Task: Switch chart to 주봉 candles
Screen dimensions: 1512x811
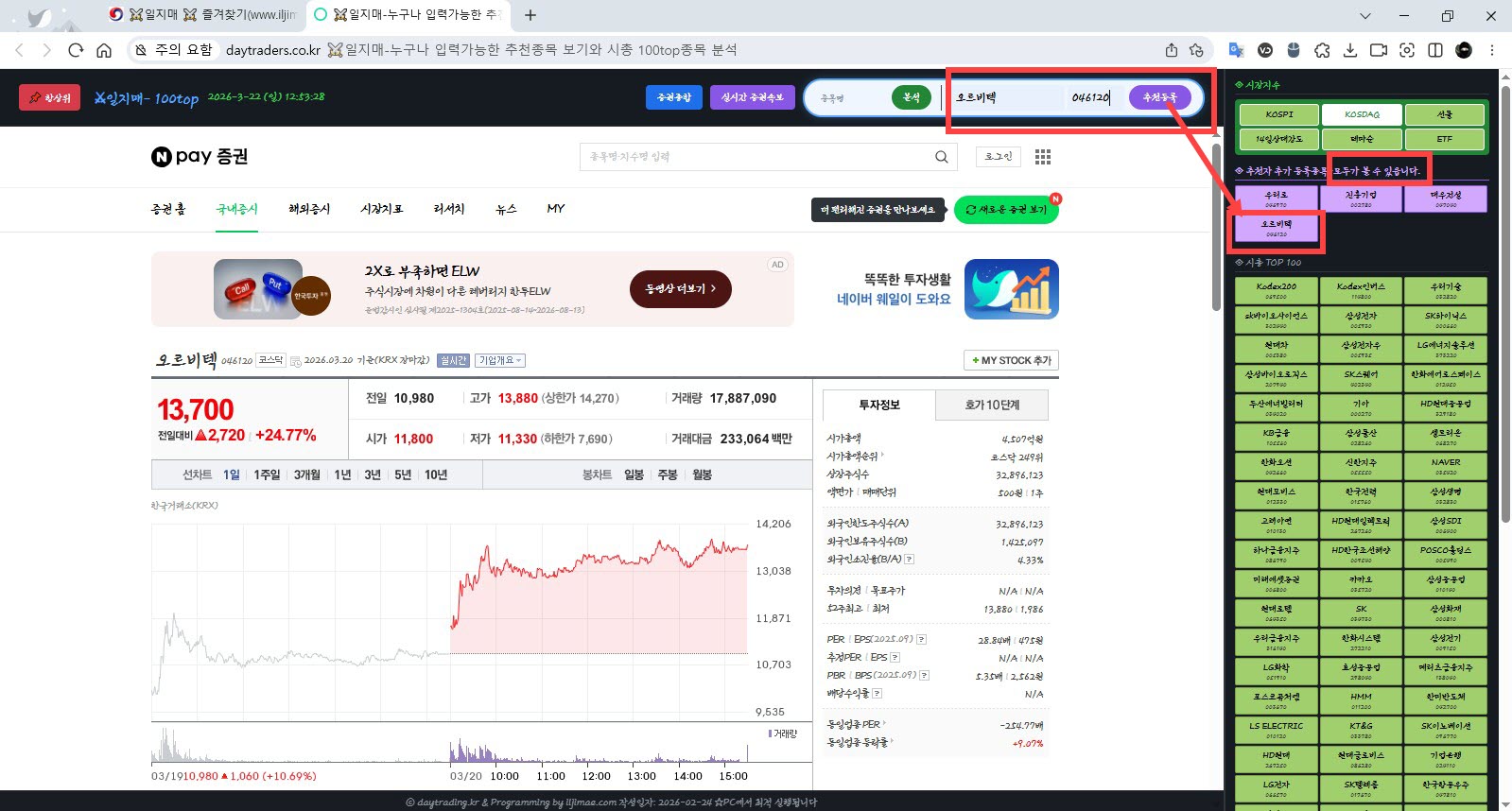Action: click(x=668, y=475)
